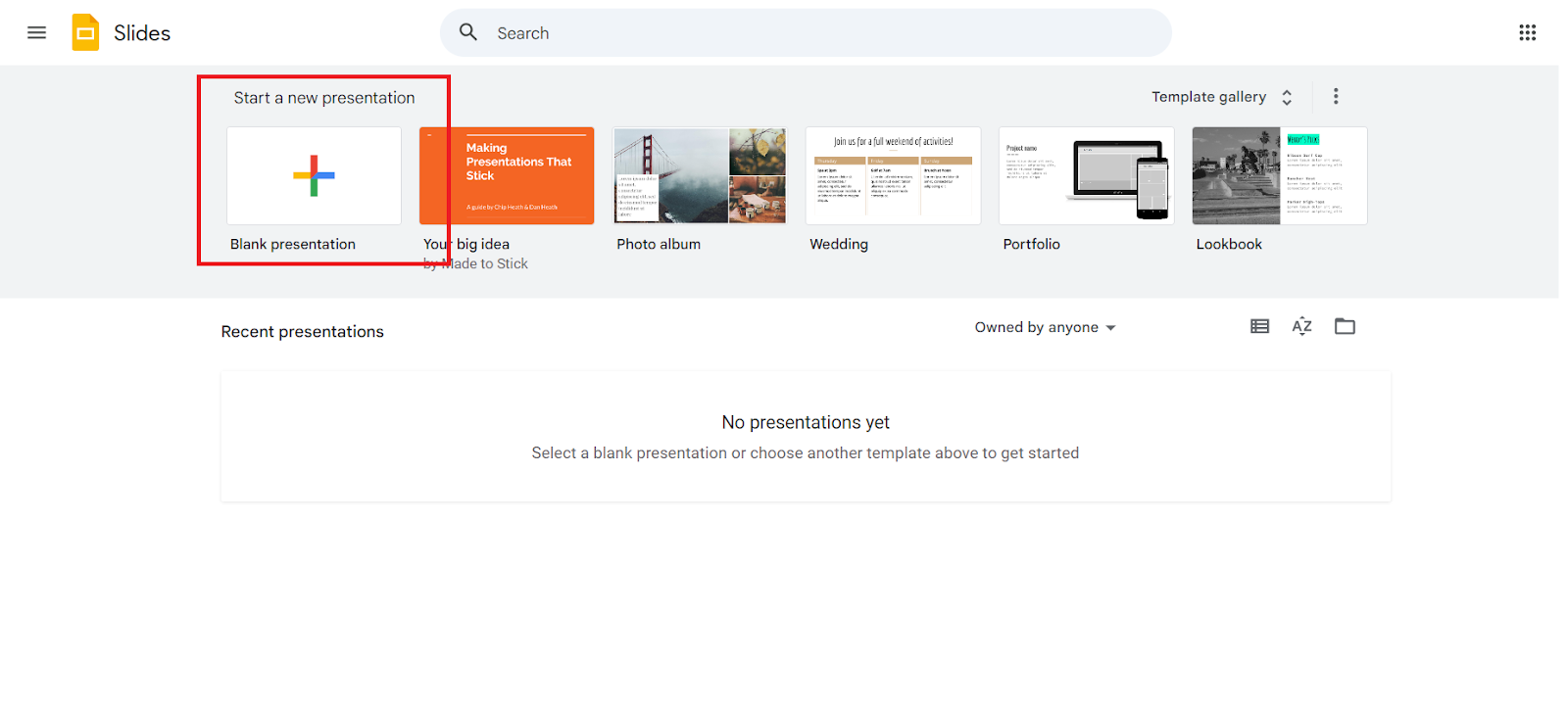1568x710 pixels.
Task: Click the Lookbook label text
Action: pyautogui.click(x=1229, y=244)
